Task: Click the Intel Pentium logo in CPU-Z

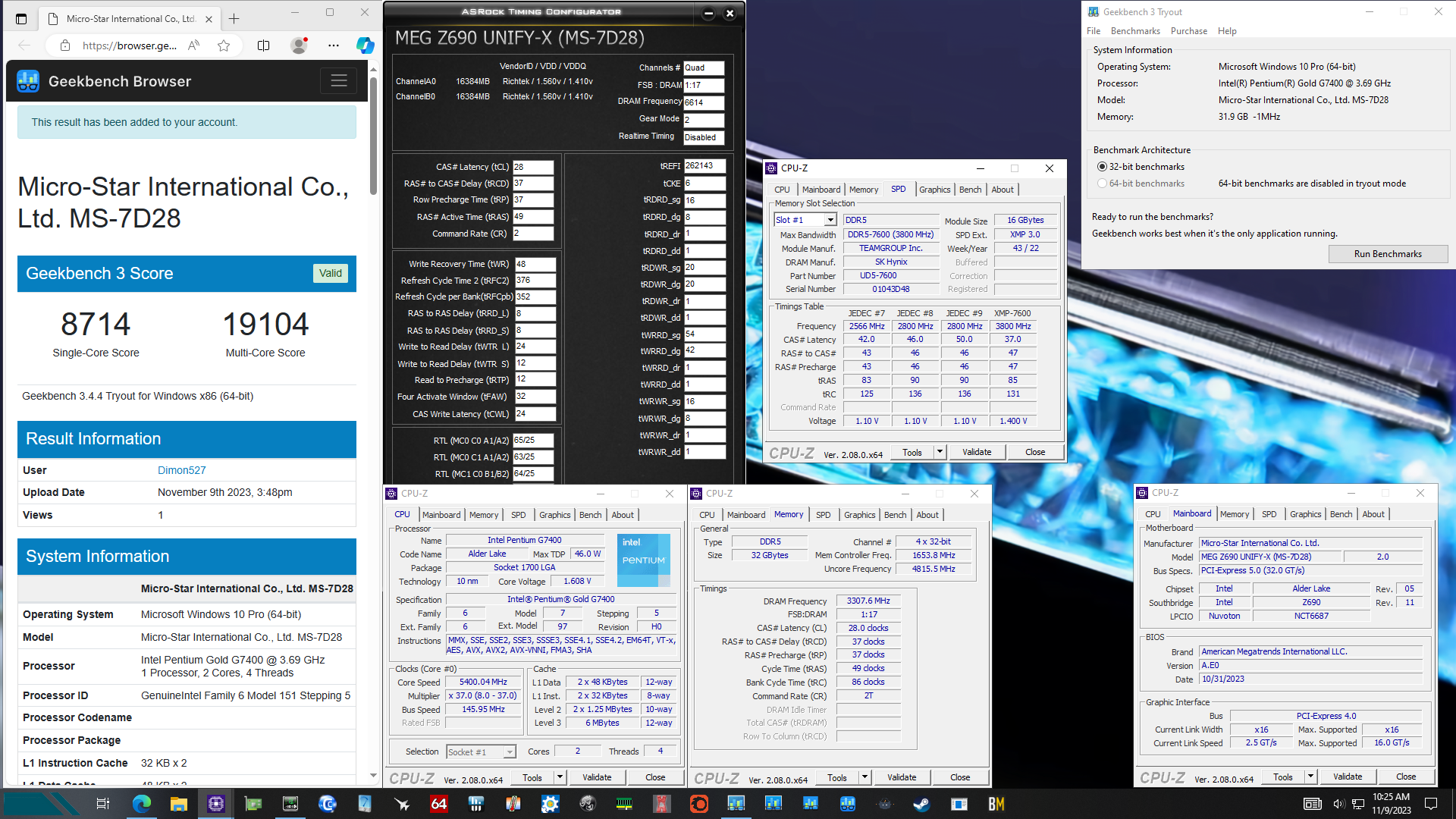Action: pos(643,560)
